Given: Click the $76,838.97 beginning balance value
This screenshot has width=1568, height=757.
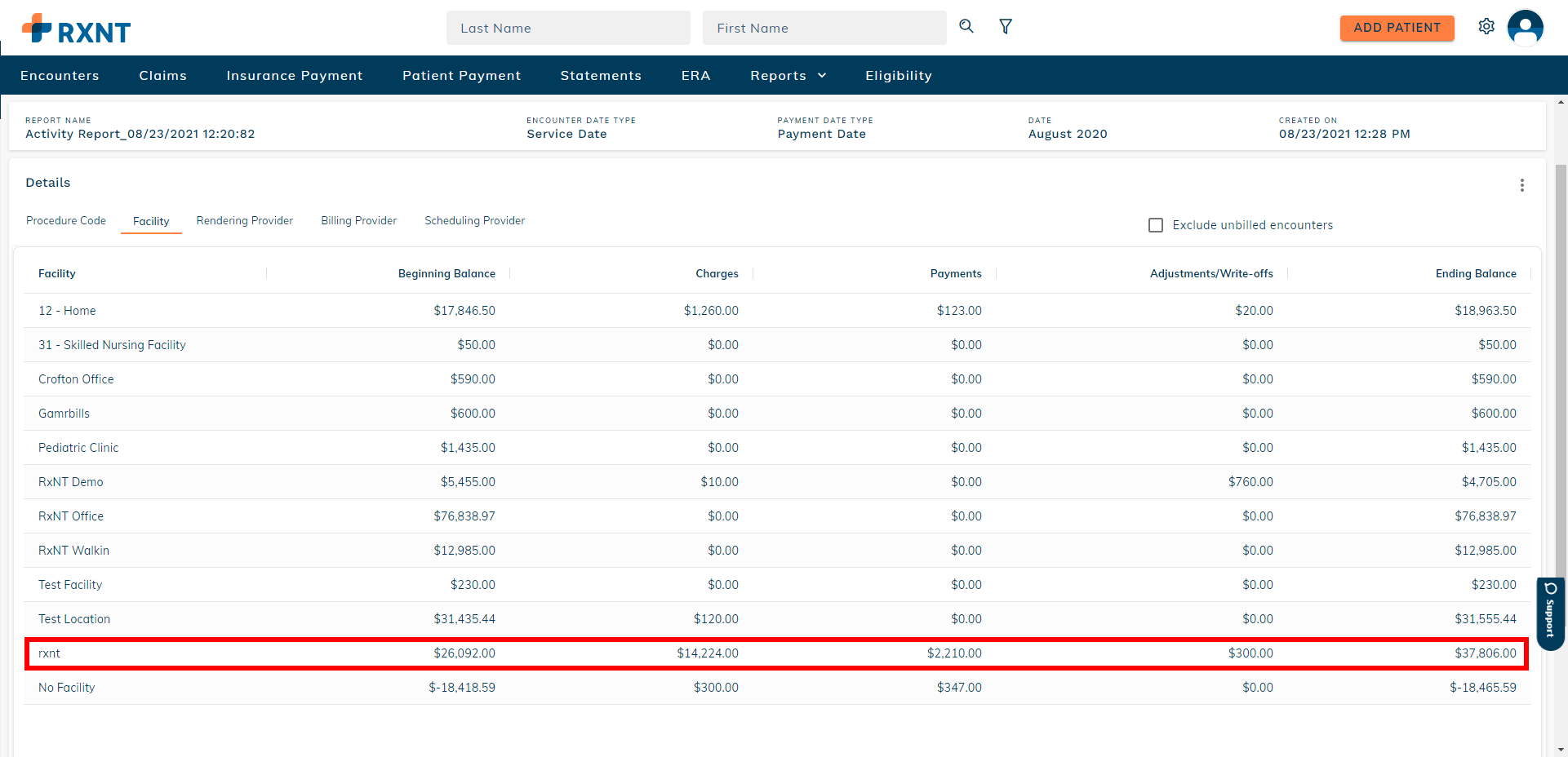Looking at the screenshot, I should click(464, 516).
